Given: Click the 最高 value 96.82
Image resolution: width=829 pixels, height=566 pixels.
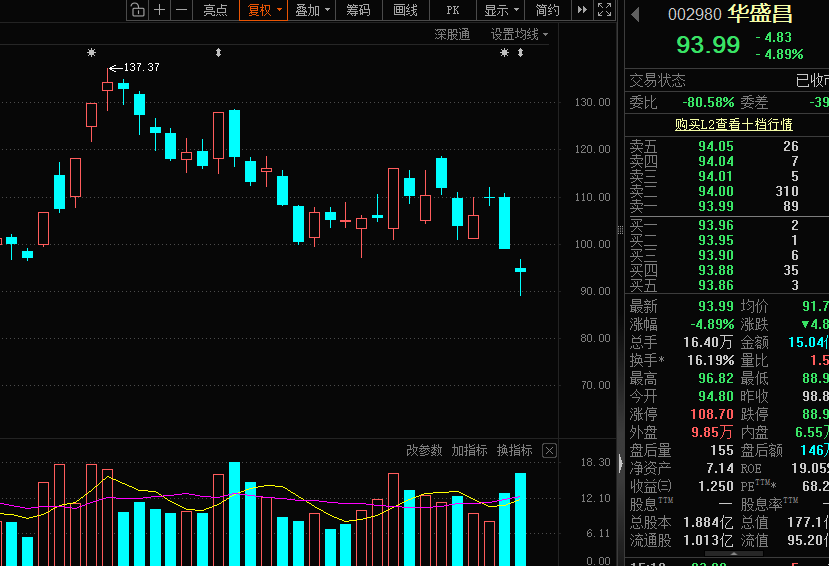Looking at the screenshot, I should coord(715,378).
